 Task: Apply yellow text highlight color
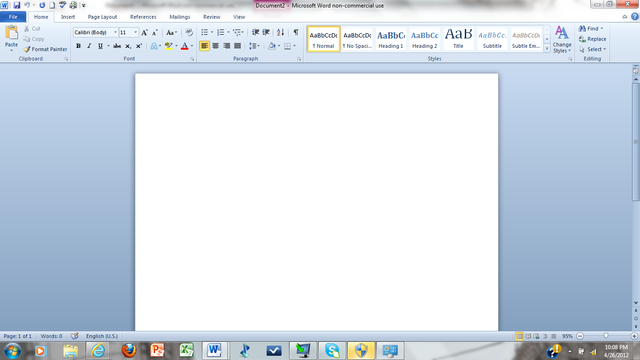point(168,46)
